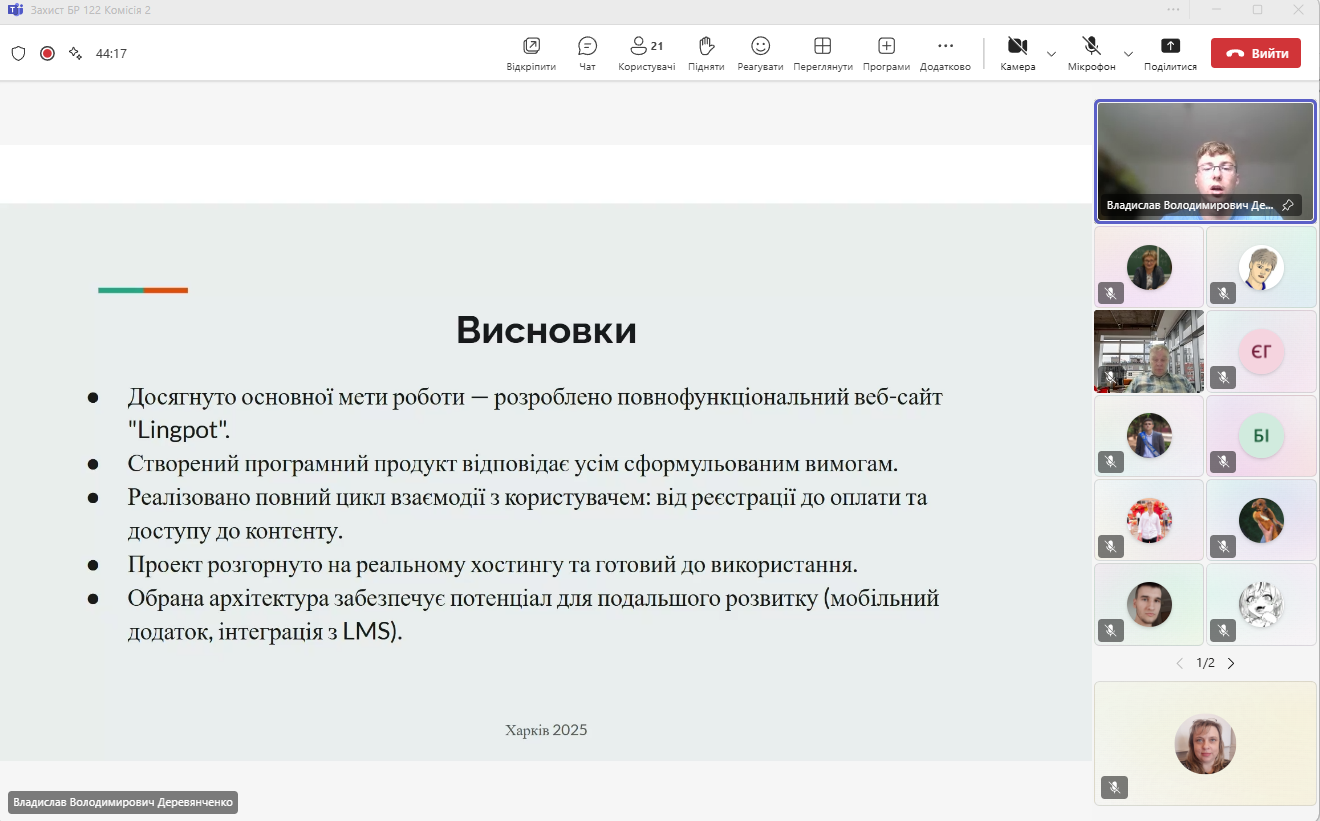Click the Висновки slide heading
This screenshot has height=821, width=1320.
546,330
